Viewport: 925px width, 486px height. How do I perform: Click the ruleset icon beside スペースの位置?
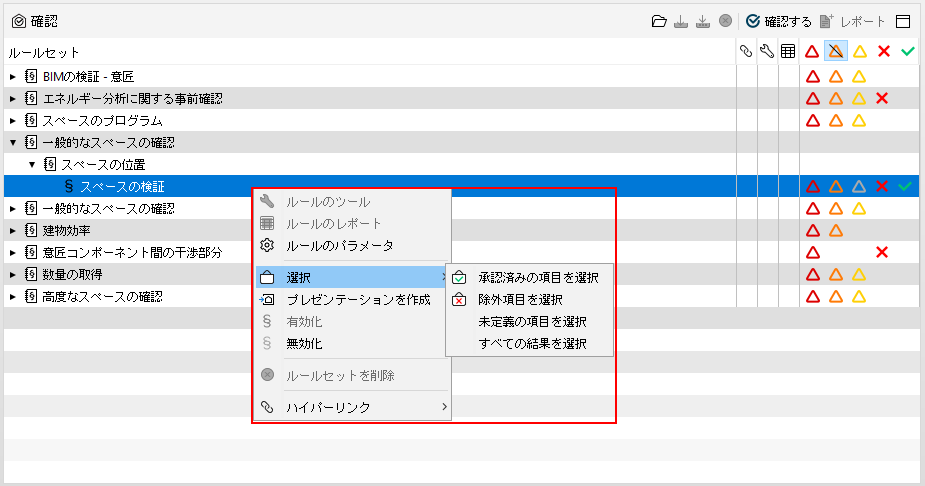point(50,165)
